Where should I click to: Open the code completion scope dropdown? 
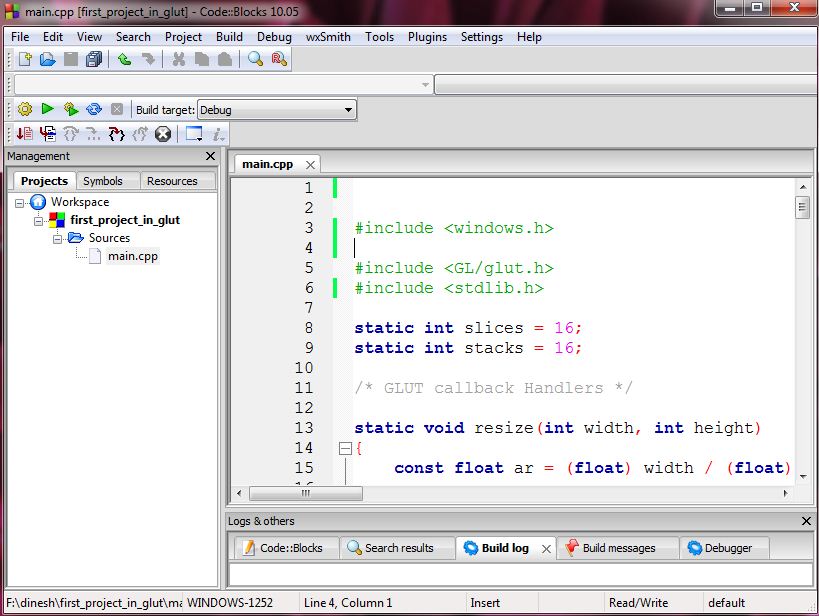pyautogui.click(x=224, y=84)
